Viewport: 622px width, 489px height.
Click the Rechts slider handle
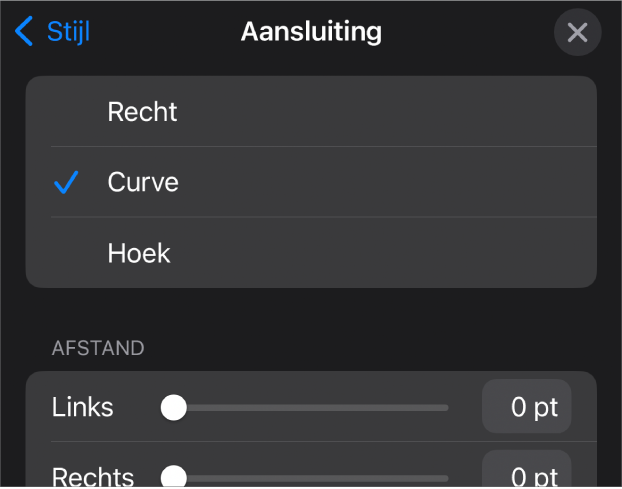174,476
